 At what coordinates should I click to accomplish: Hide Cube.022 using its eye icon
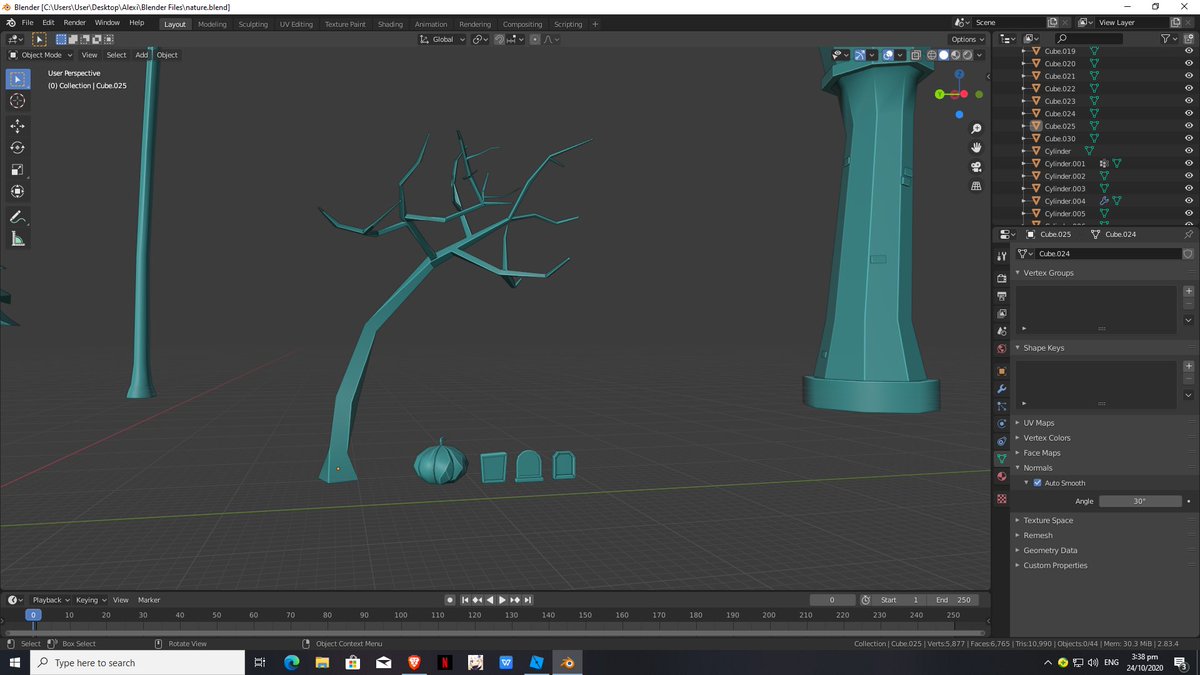point(1189,89)
